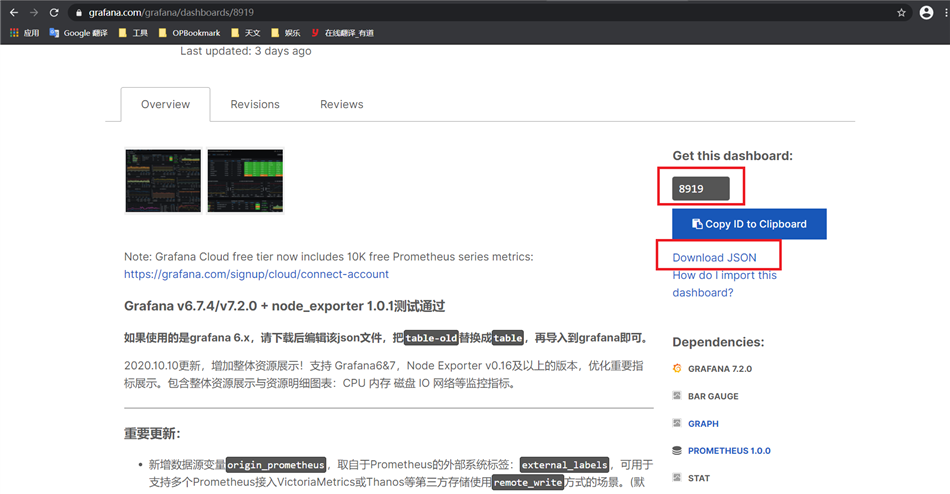
Task: Click the 'external_labels' code label
Action: click(x=564, y=465)
